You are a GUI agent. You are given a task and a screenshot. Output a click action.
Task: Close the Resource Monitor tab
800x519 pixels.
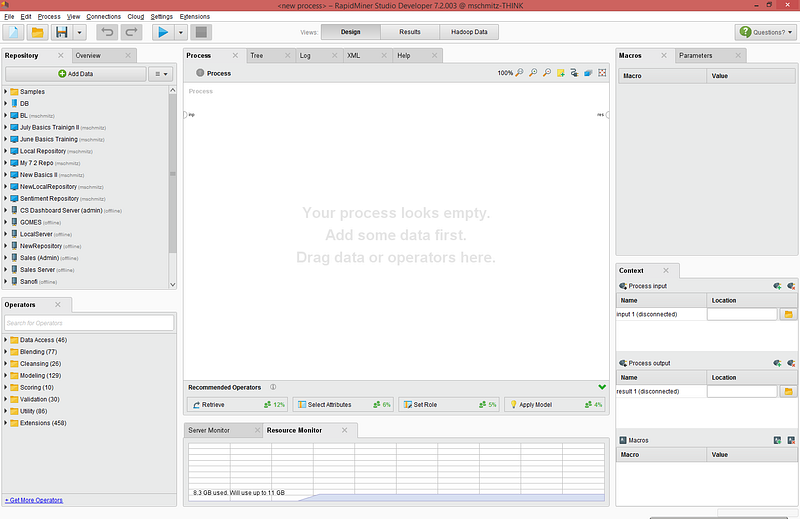pyautogui.click(x=344, y=430)
